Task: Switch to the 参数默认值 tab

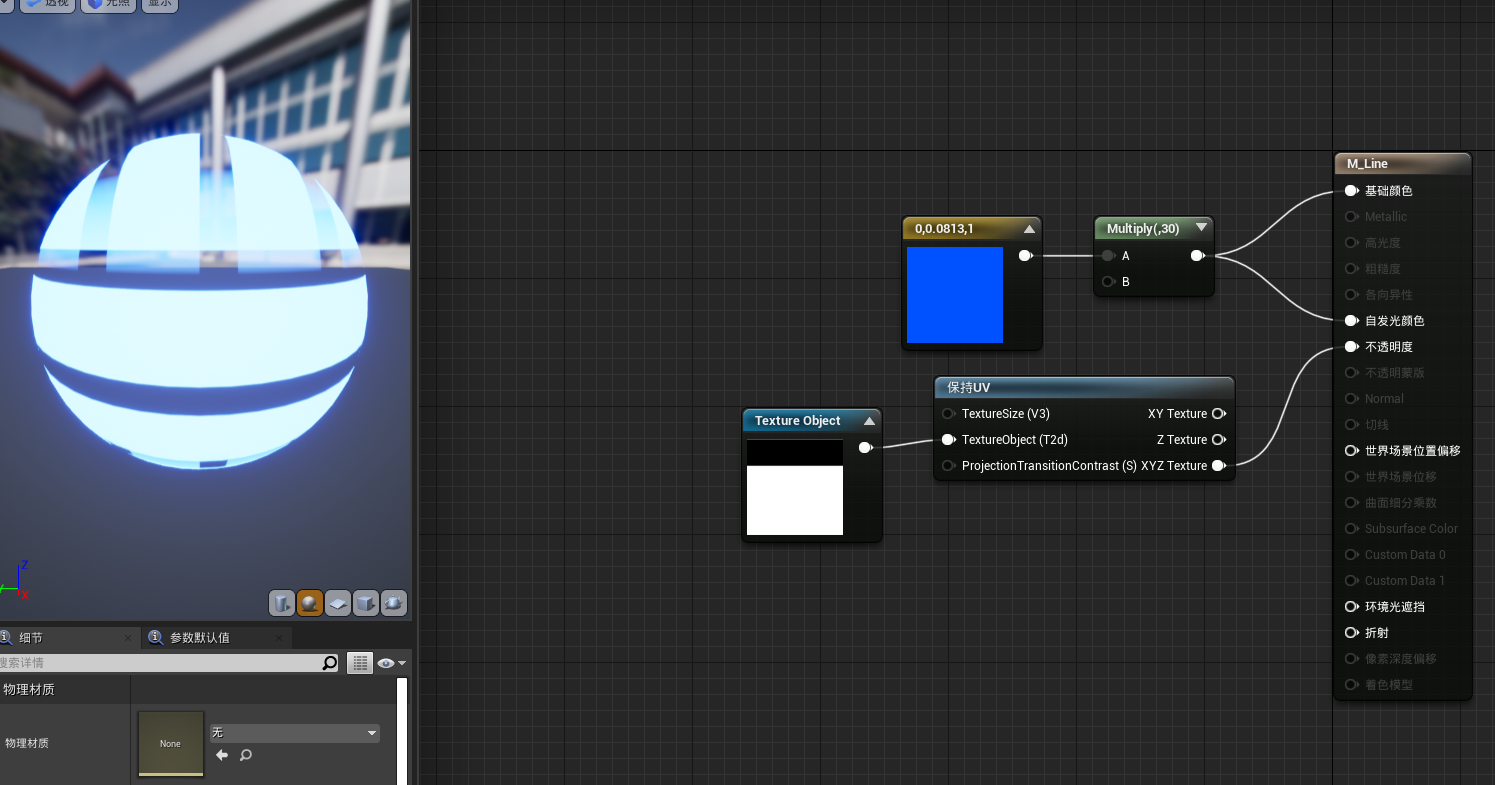Action: [216, 637]
